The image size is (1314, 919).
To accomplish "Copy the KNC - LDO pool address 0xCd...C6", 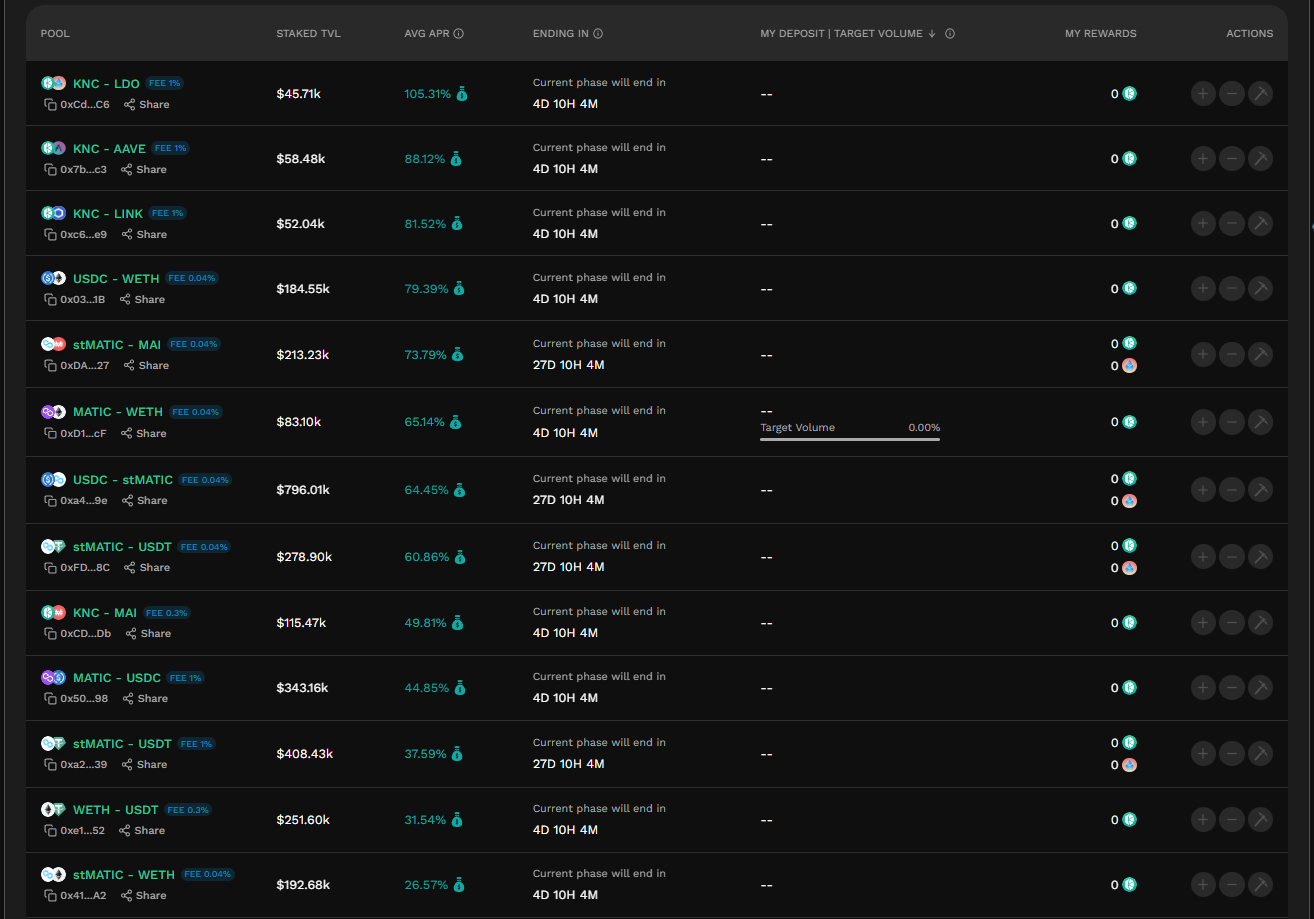I will click(x=50, y=105).
